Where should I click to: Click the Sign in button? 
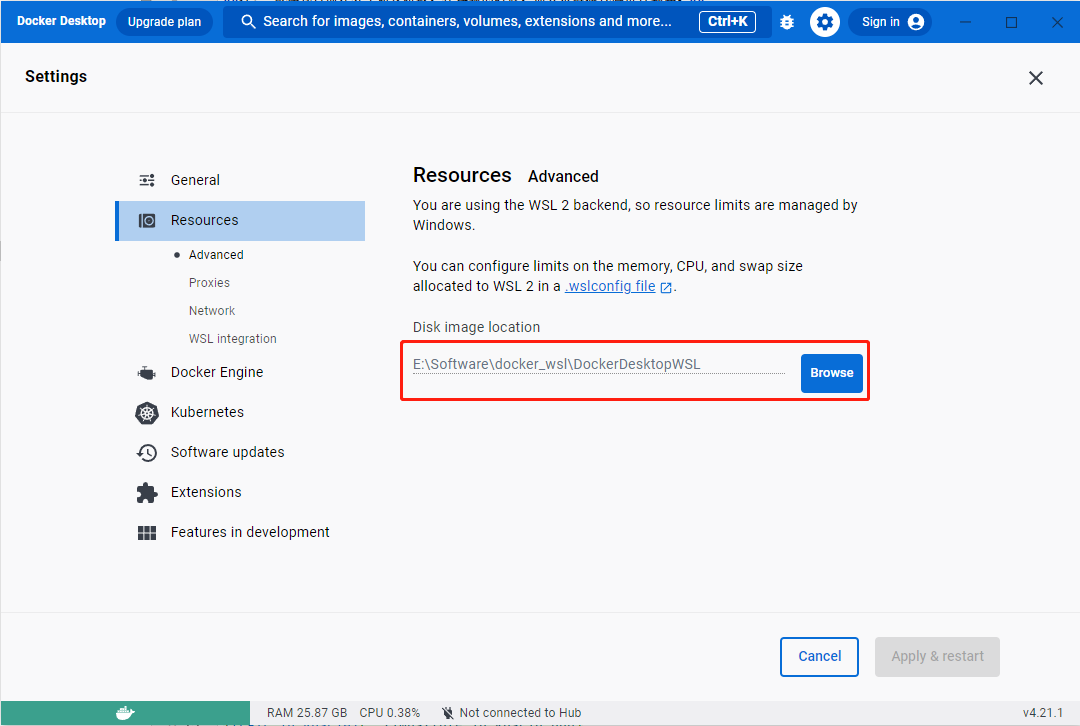pyautogui.click(x=890, y=22)
